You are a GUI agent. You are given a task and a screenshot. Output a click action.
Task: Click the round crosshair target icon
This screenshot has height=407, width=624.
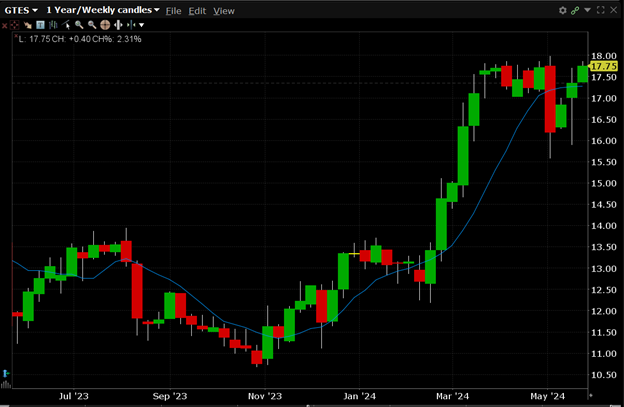105,25
